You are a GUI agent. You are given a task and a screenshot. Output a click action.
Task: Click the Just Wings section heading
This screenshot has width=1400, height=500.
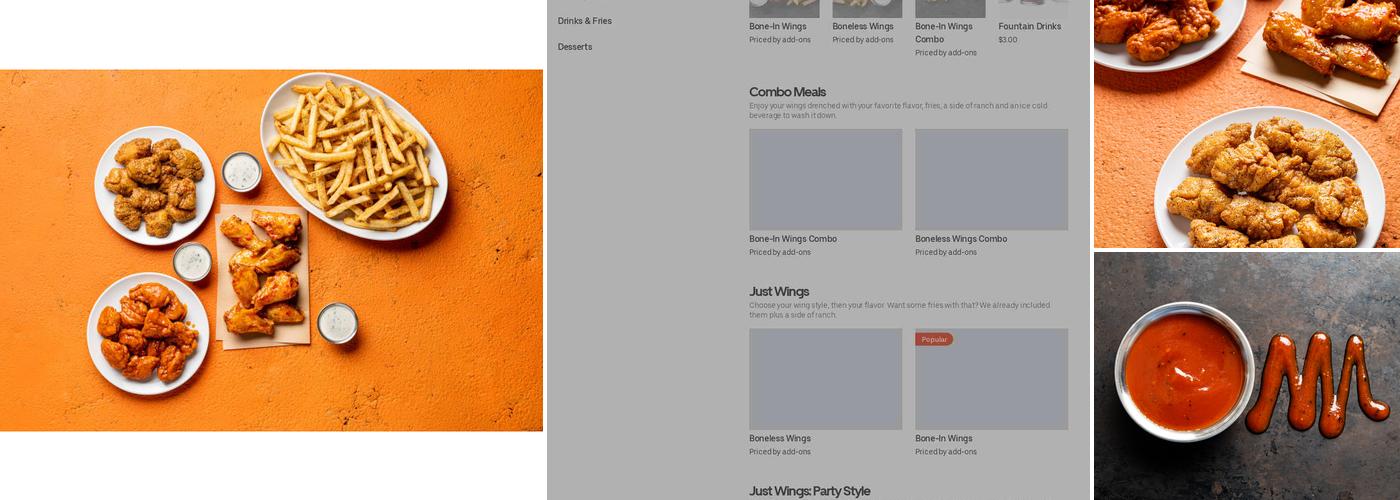[x=779, y=292]
